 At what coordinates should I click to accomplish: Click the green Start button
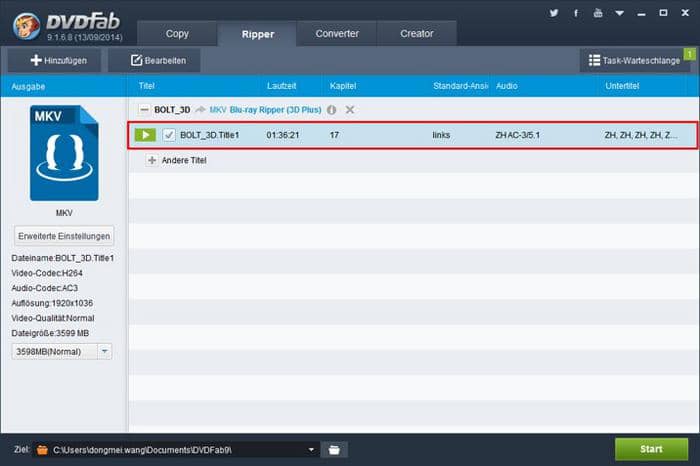(651, 449)
